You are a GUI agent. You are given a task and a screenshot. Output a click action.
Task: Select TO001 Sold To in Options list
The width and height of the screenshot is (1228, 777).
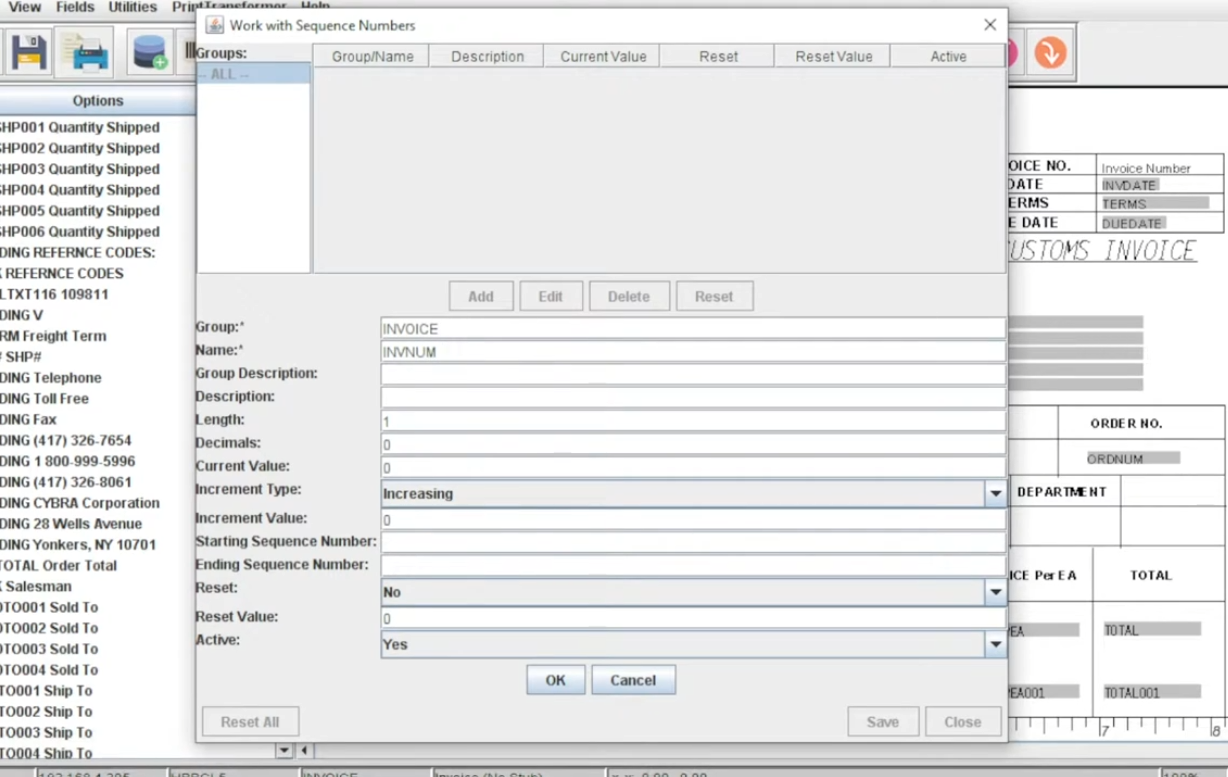click(x=49, y=608)
